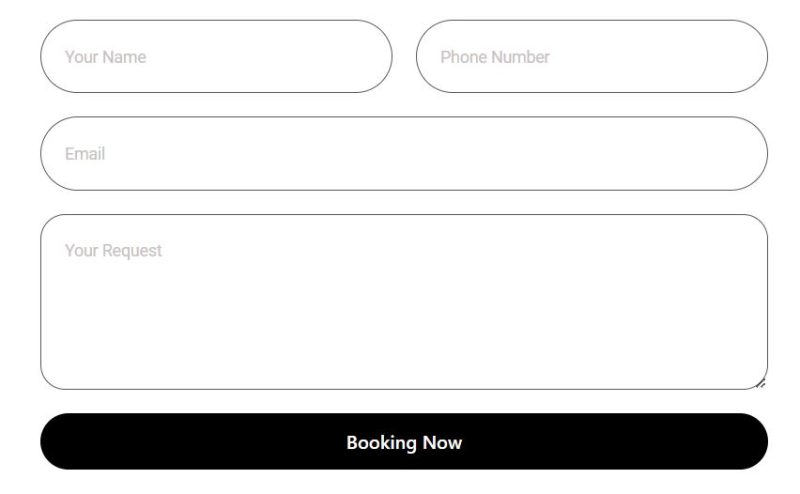Click the black Booking Now bar
The image size is (800, 494).
tap(200, 442)
